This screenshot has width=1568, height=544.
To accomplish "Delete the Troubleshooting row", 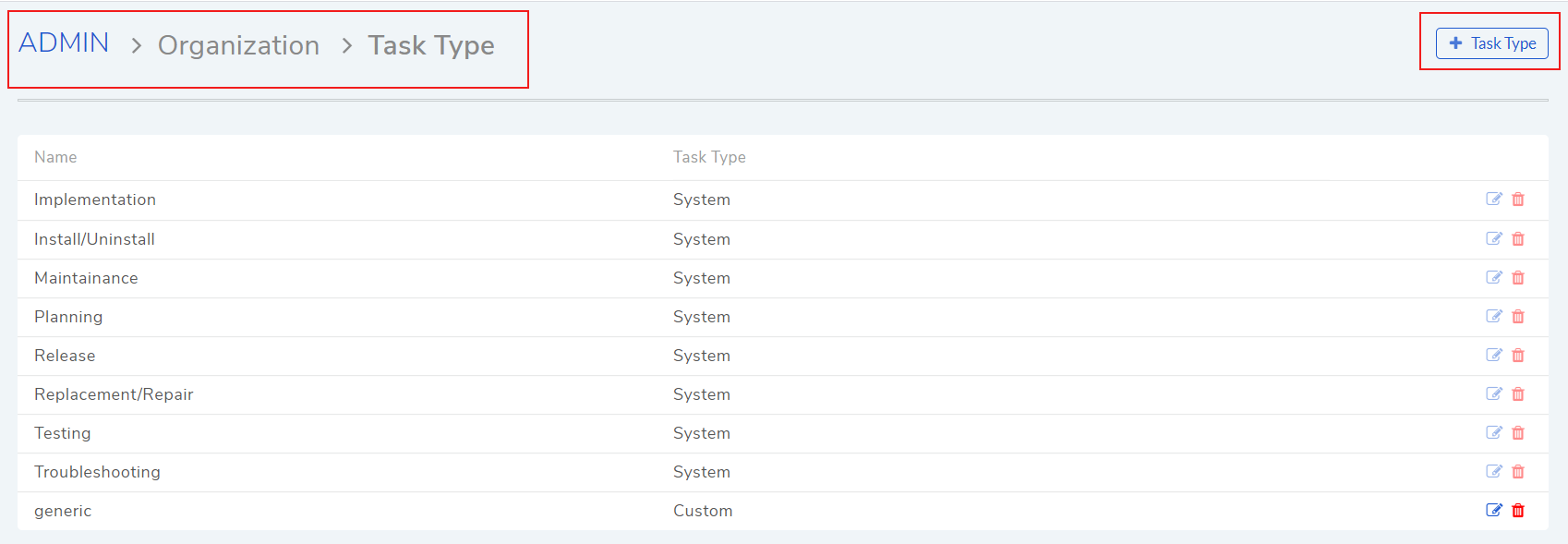I will tap(1518, 472).
